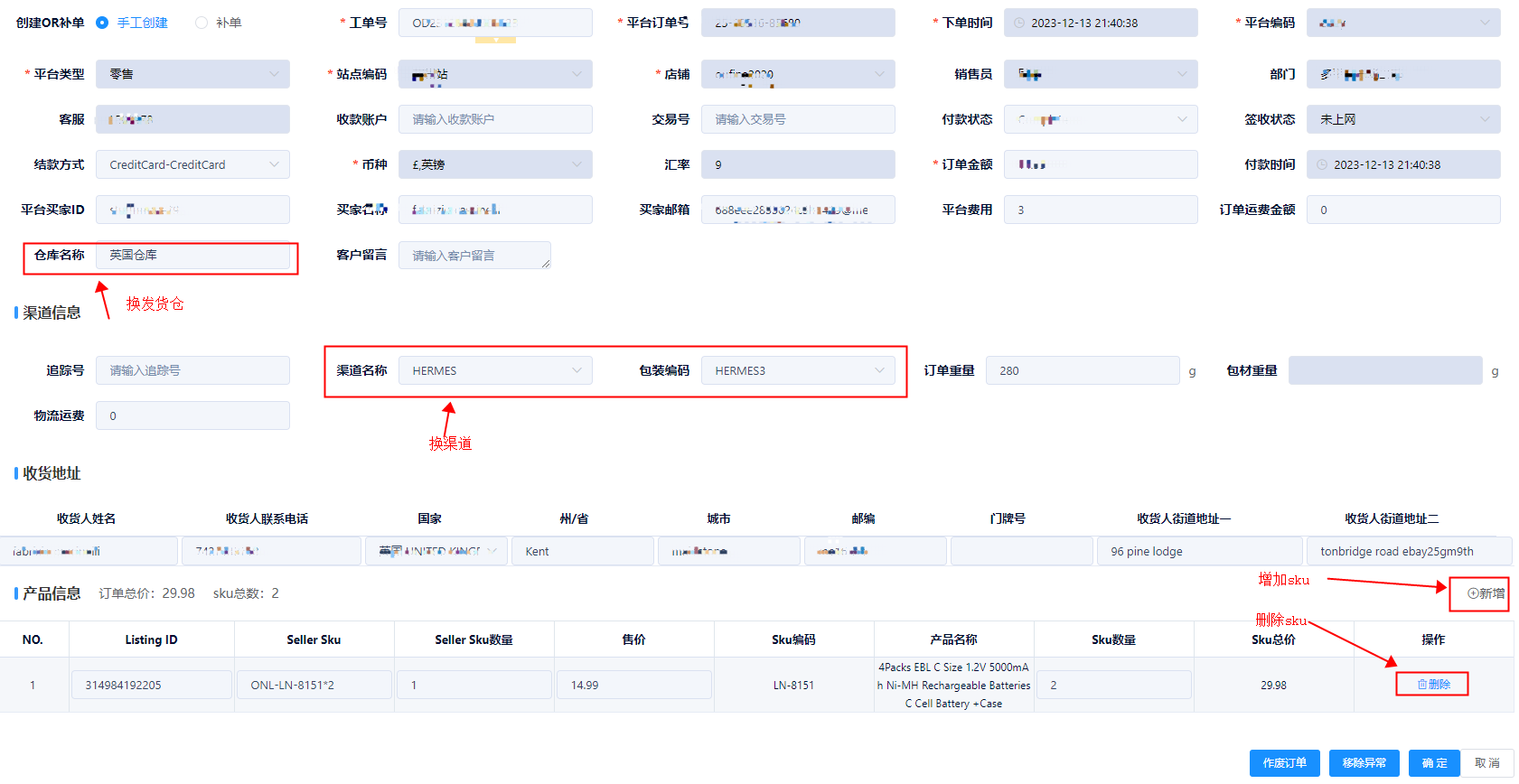Click the clock icon in 付款时间 field
Screen dimensions: 1519x784
[x=1322, y=164]
